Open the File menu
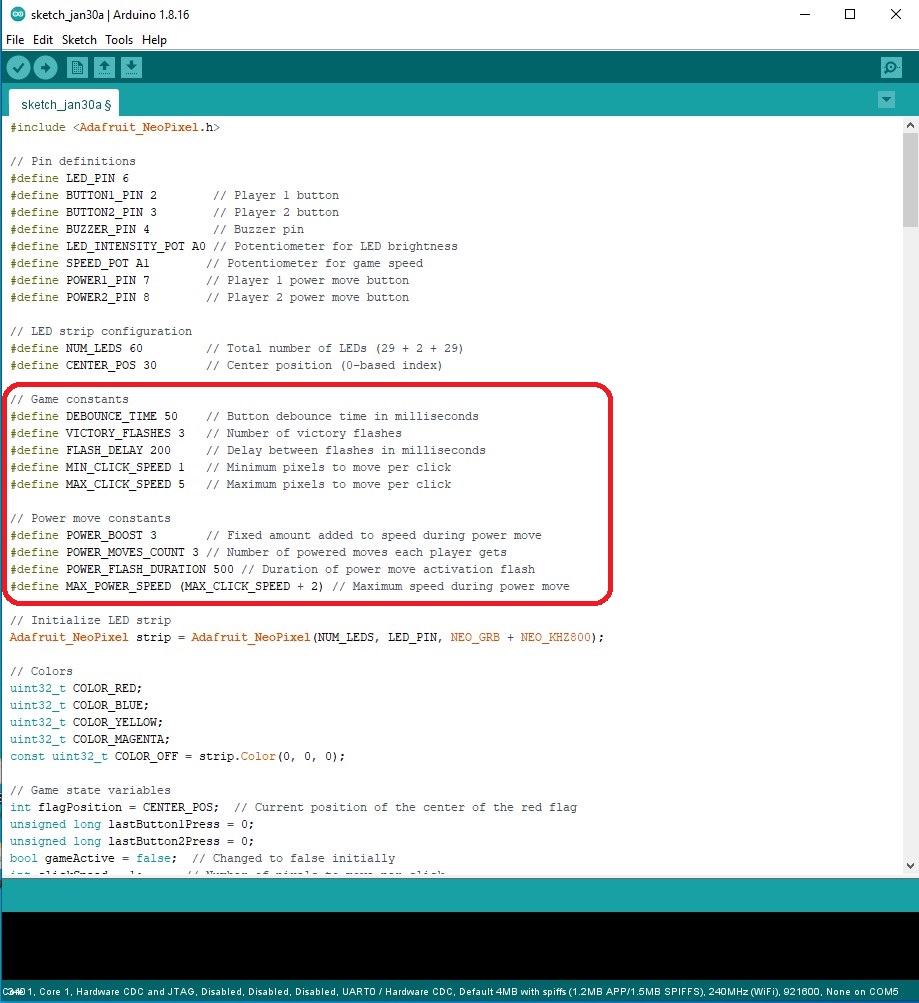Viewport: 919px width, 1003px height. (x=15, y=40)
